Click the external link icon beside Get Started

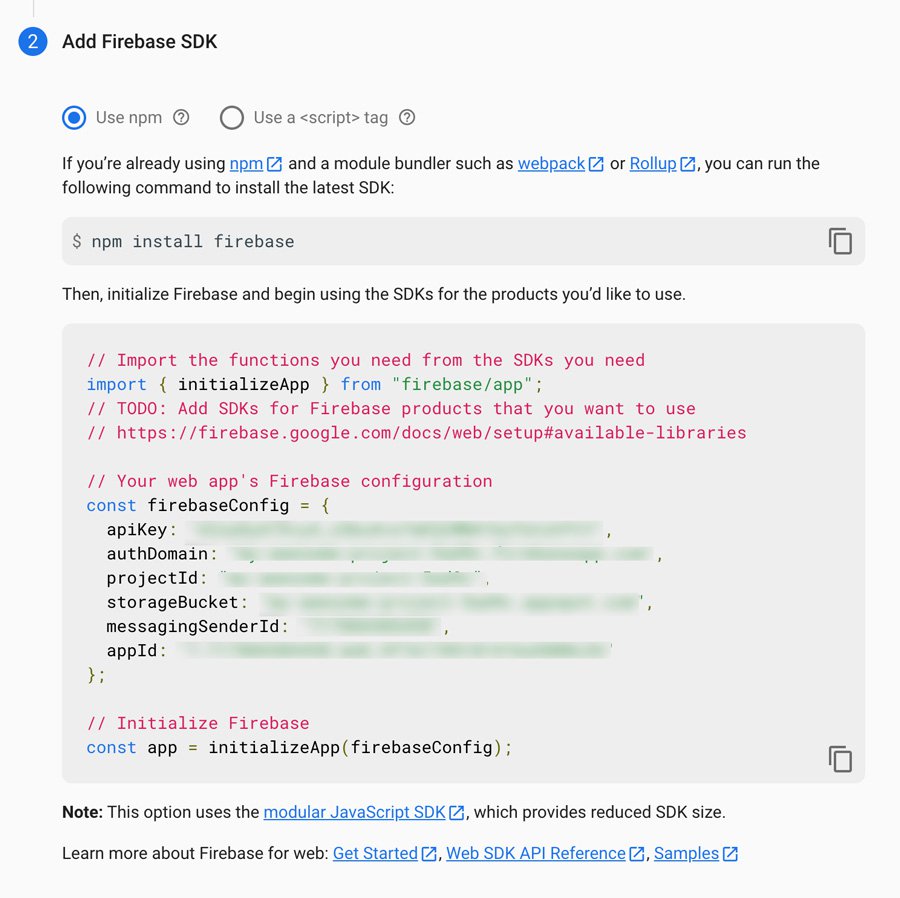(x=428, y=853)
